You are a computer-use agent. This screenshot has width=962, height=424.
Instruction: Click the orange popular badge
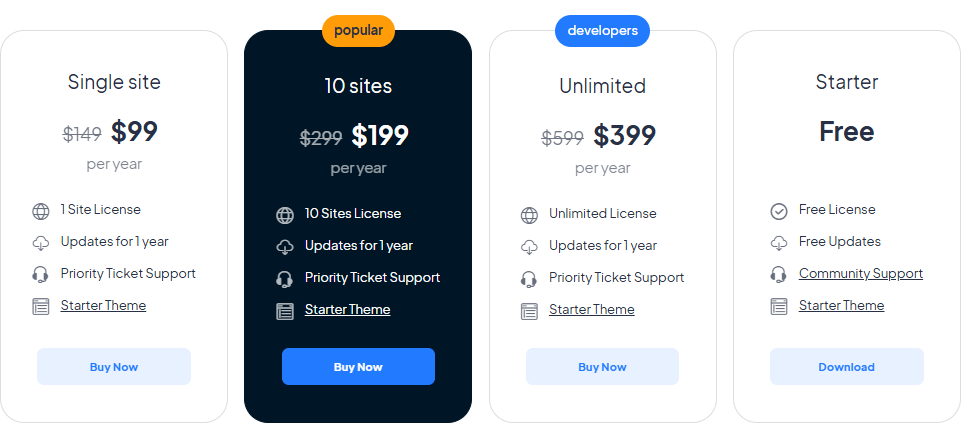coord(358,31)
